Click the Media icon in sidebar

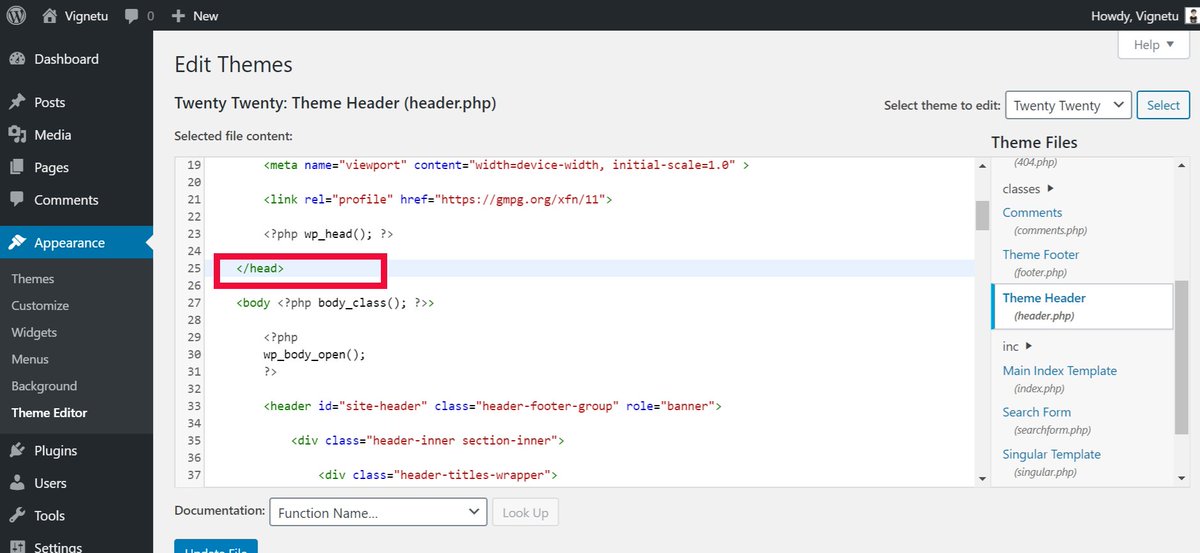(17, 135)
